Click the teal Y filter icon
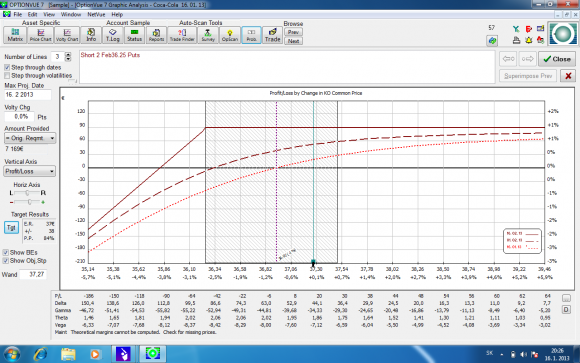Image resolution: width=580 pixels, height=363 pixels. click(x=516, y=29)
